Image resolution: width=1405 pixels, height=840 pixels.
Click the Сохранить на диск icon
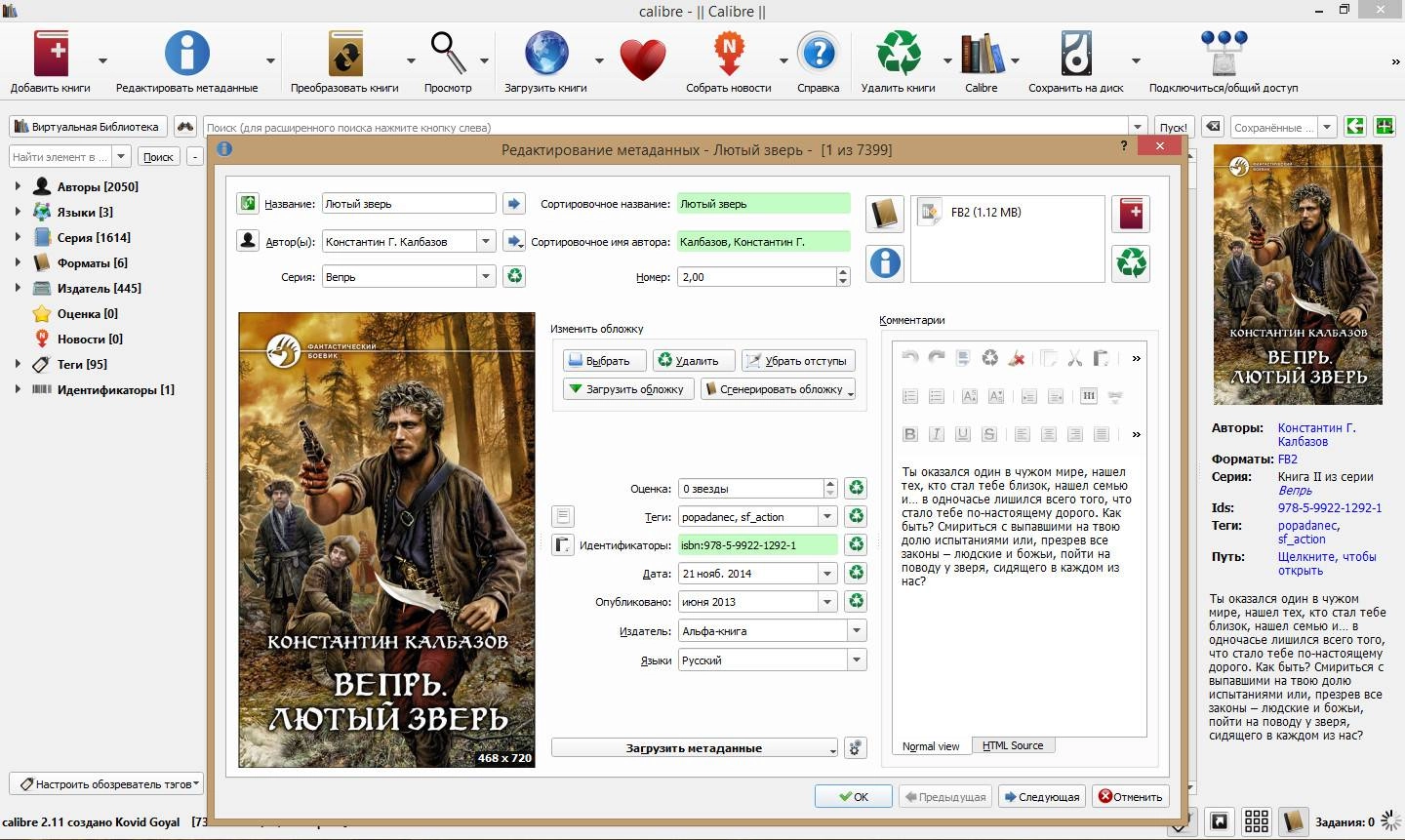[x=1076, y=53]
